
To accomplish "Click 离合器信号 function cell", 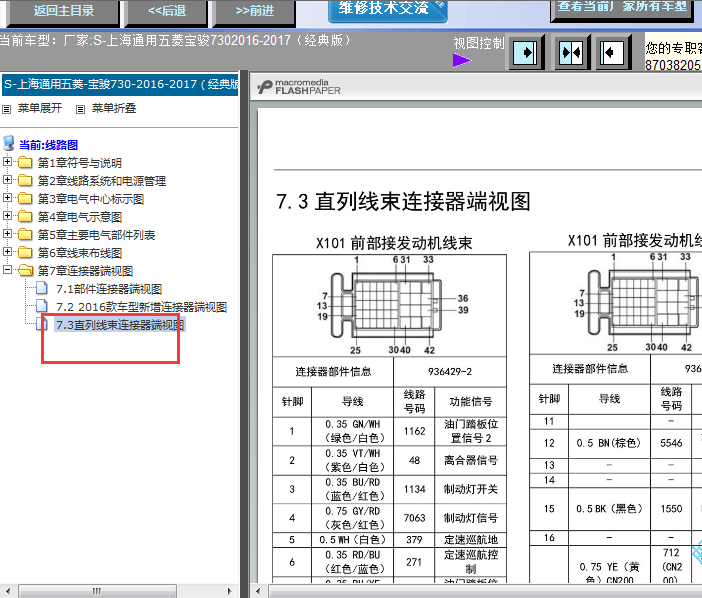I will [x=471, y=460].
